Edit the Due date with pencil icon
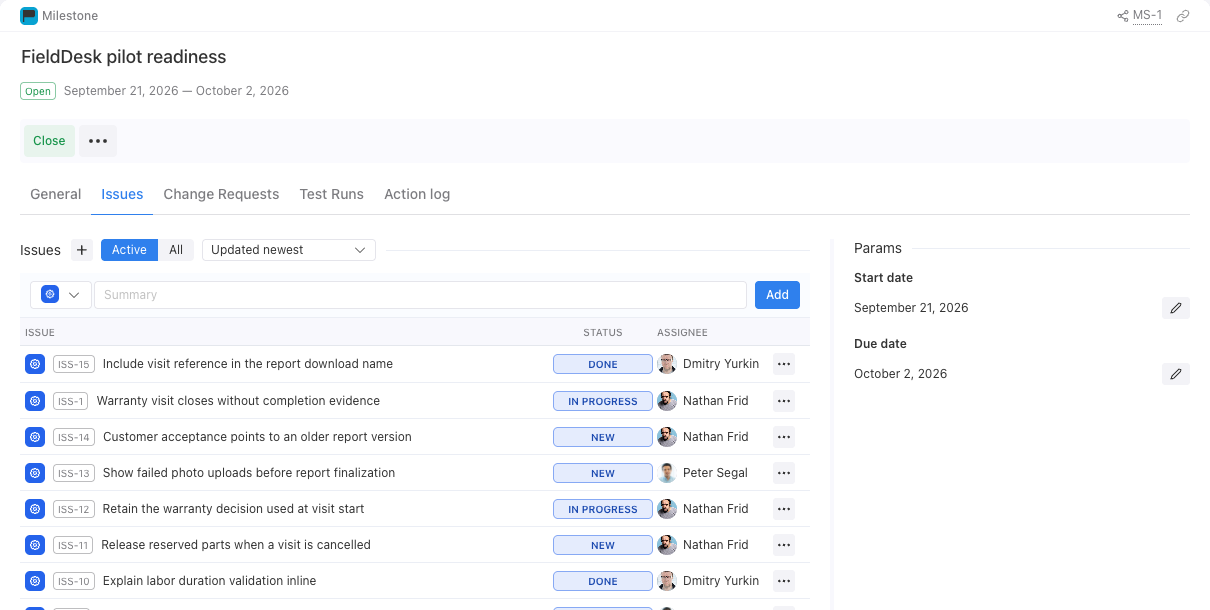The width and height of the screenshot is (1210, 610). 1176,374
